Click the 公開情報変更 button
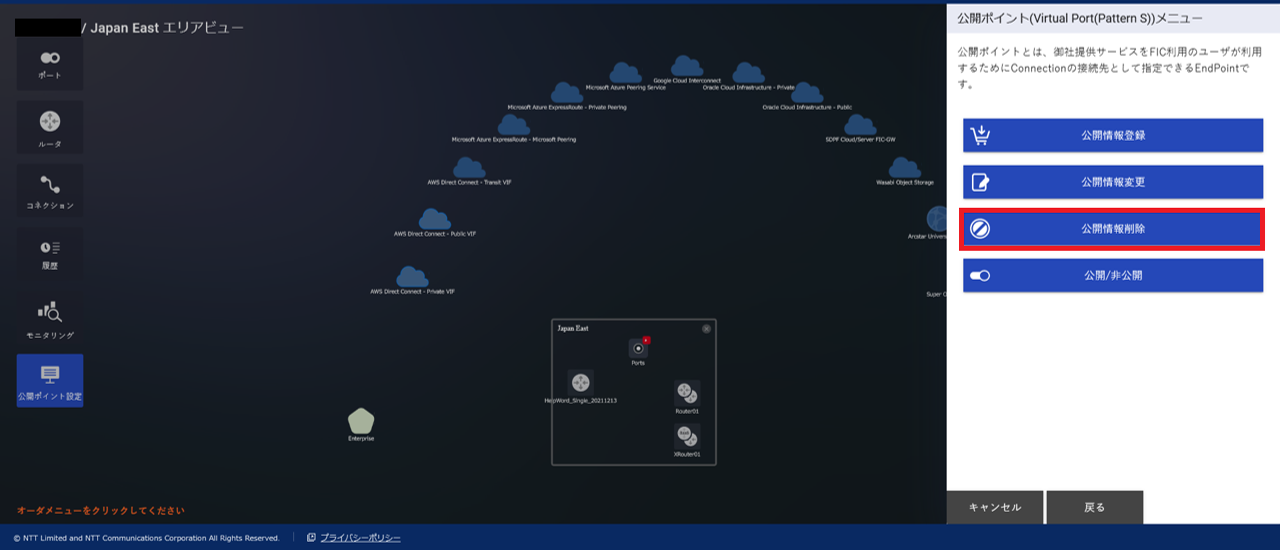The height and width of the screenshot is (550, 1280). tap(1113, 182)
